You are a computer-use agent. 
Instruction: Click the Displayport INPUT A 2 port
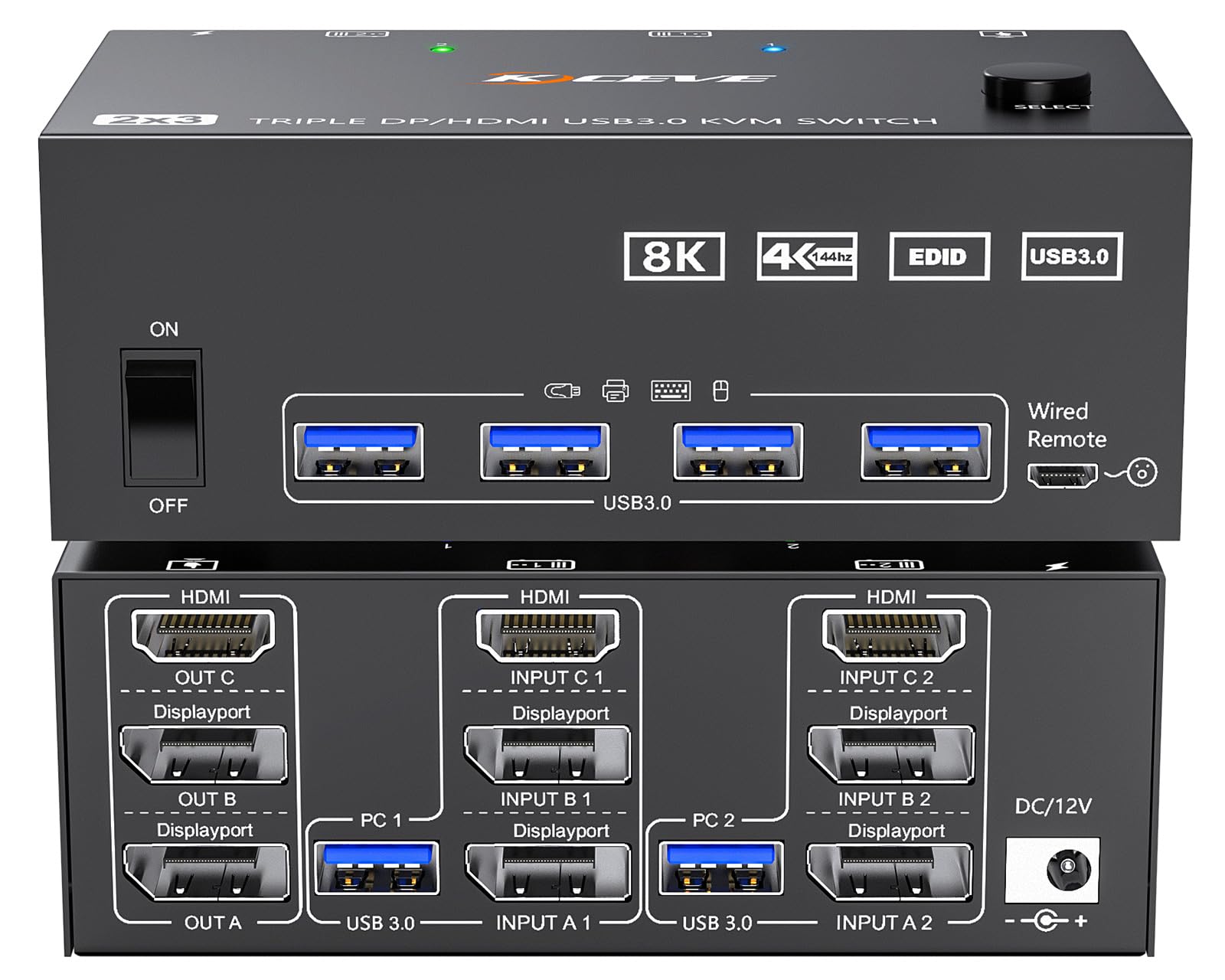890,873
